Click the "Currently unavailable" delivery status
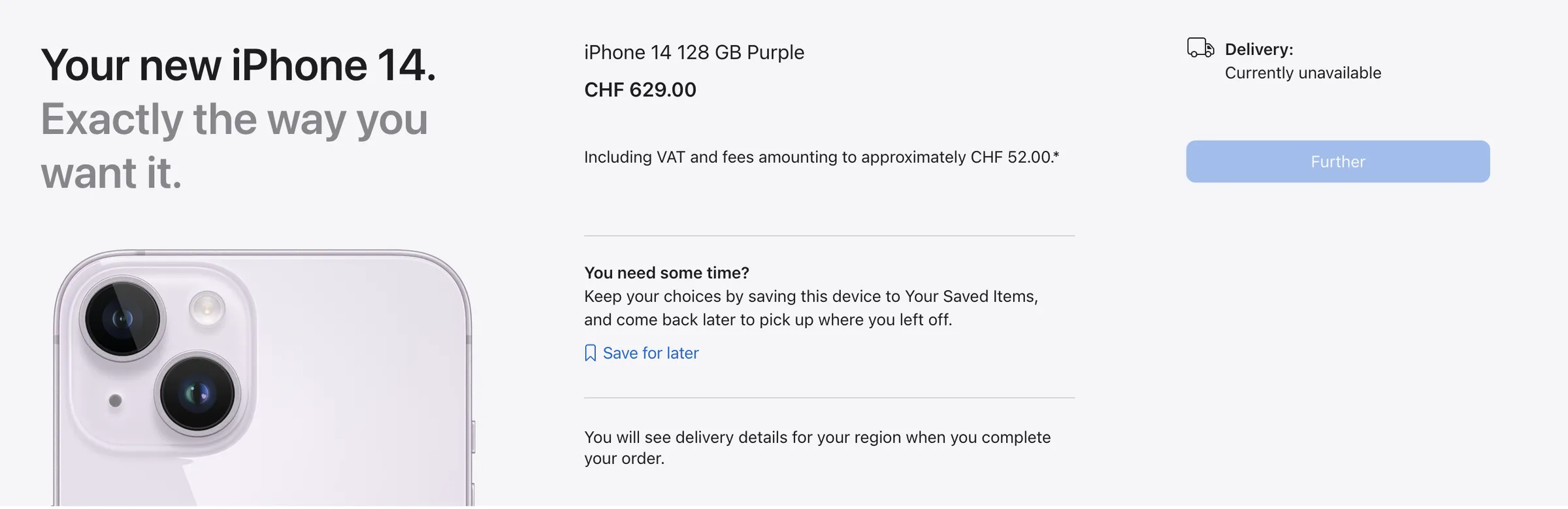Image resolution: width=1568 pixels, height=509 pixels. [x=1303, y=73]
